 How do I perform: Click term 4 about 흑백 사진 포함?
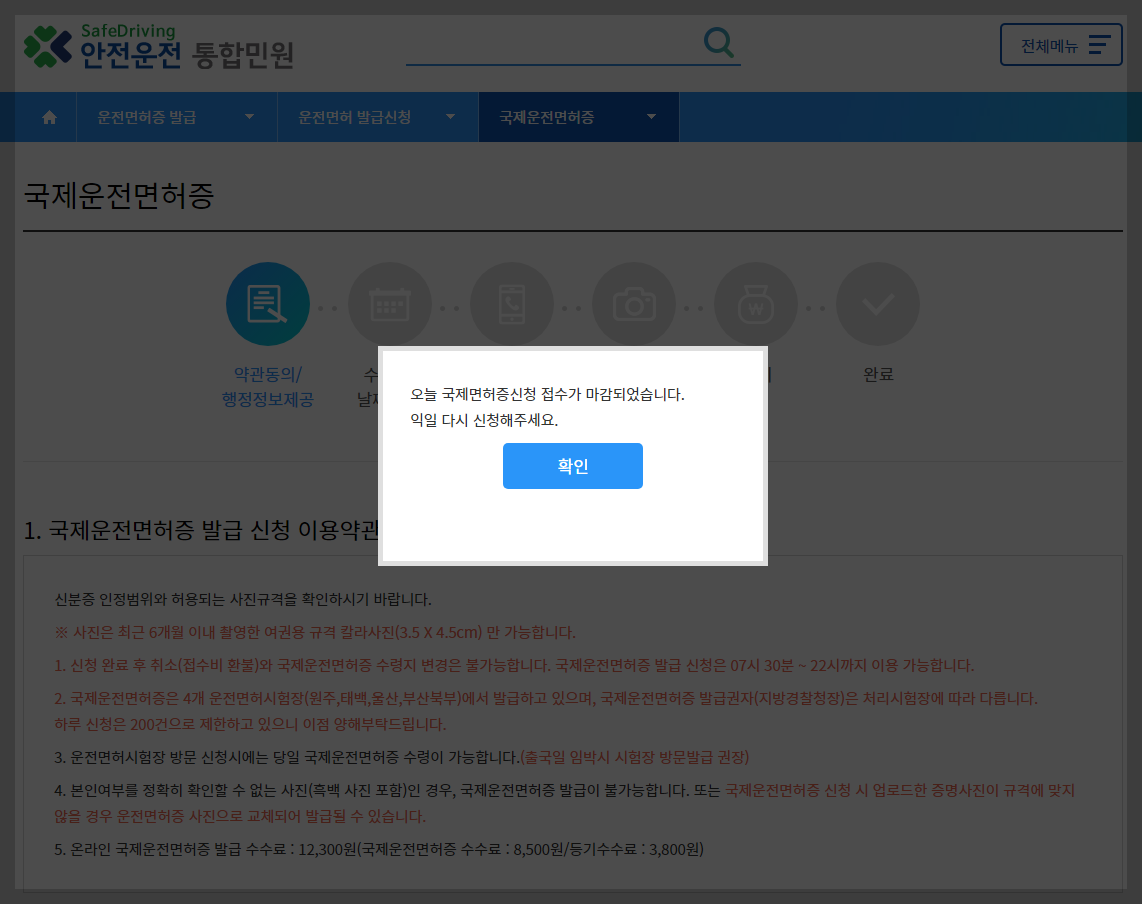point(564,803)
